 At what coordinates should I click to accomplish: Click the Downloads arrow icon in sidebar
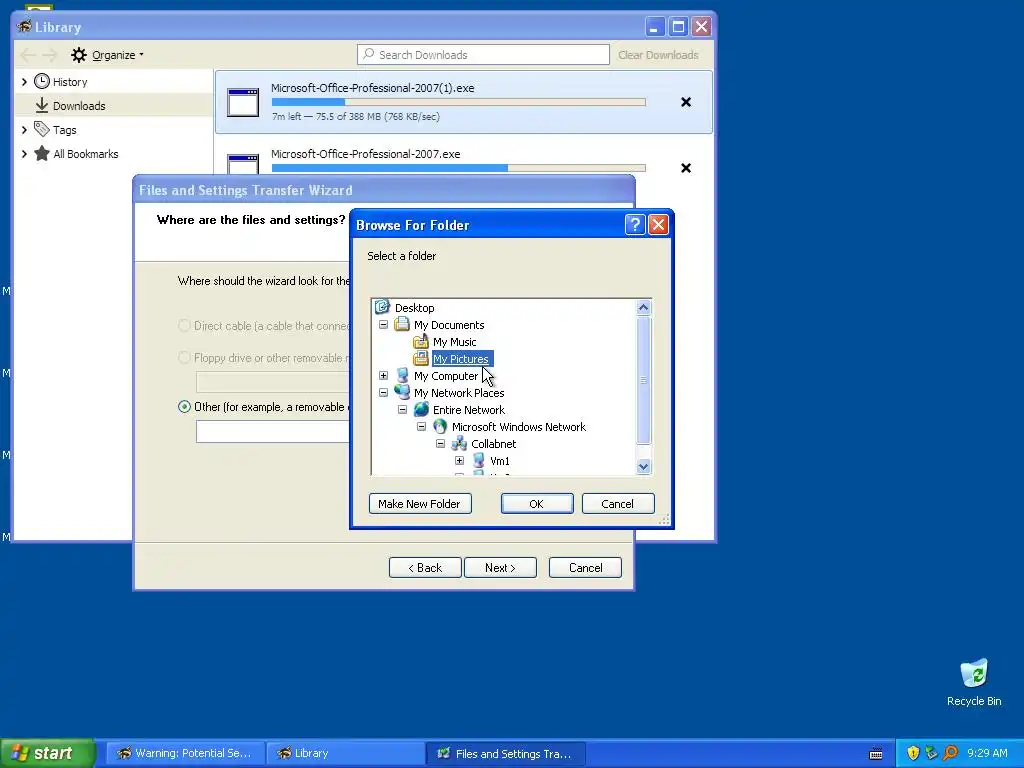[42, 105]
